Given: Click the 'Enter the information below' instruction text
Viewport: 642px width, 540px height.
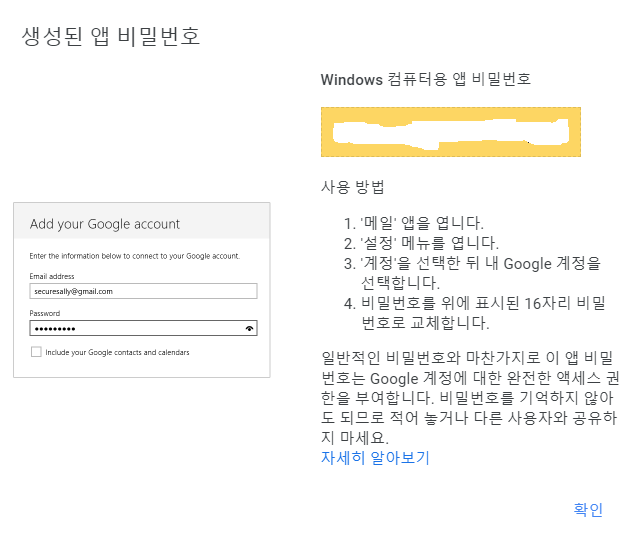Looking at the screenshot, I should (134, 256).
